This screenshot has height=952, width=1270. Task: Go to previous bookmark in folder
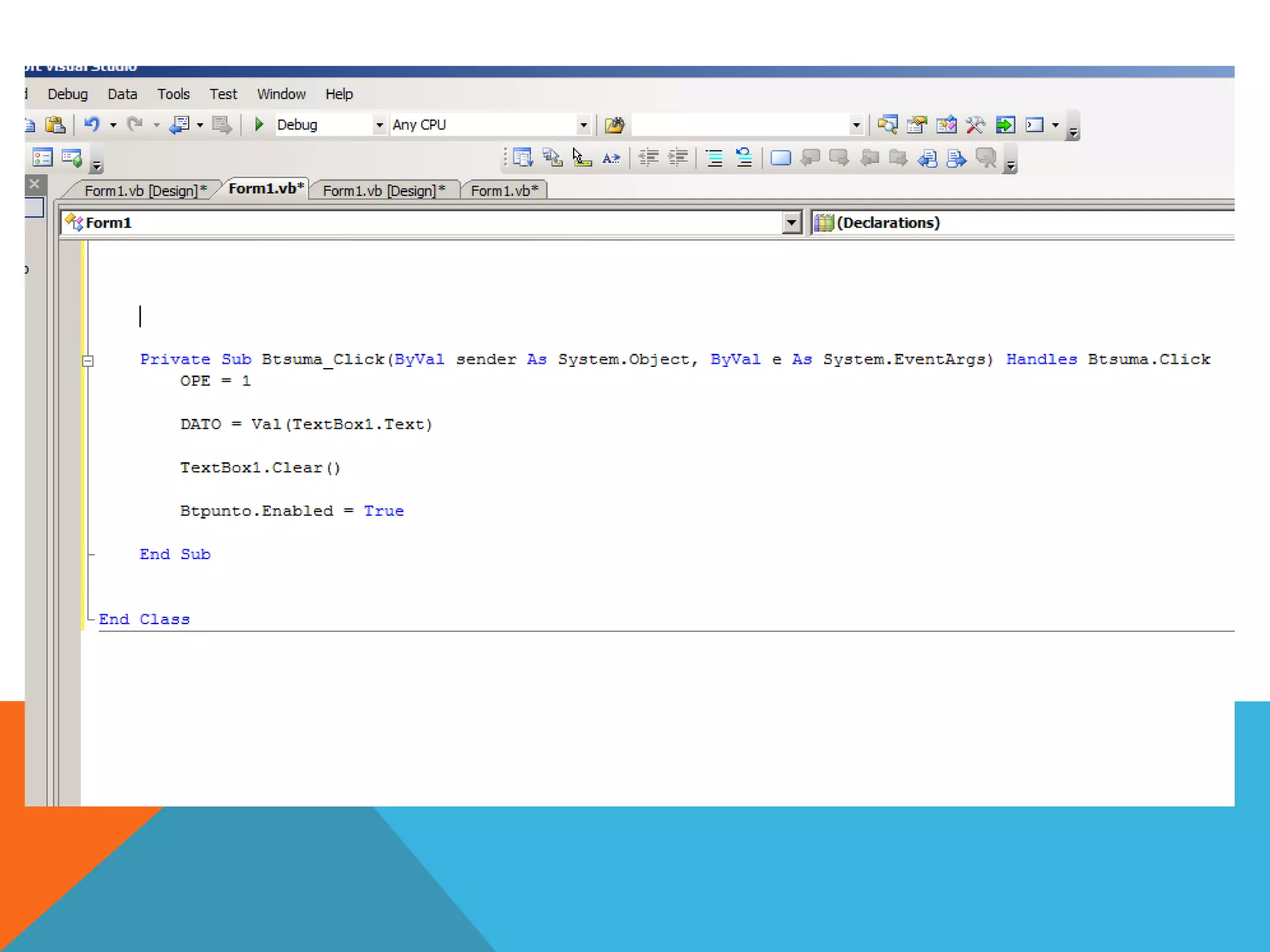tap(869, 158)
